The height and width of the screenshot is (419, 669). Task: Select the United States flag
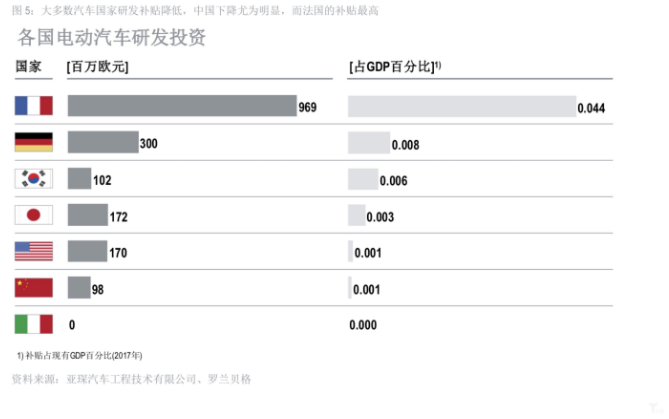point(34,251)
